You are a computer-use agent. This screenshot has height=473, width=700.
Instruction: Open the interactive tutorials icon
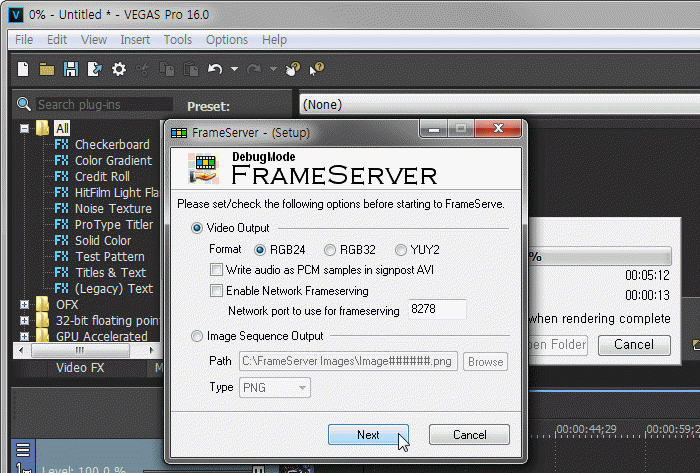tap(293, 69)
